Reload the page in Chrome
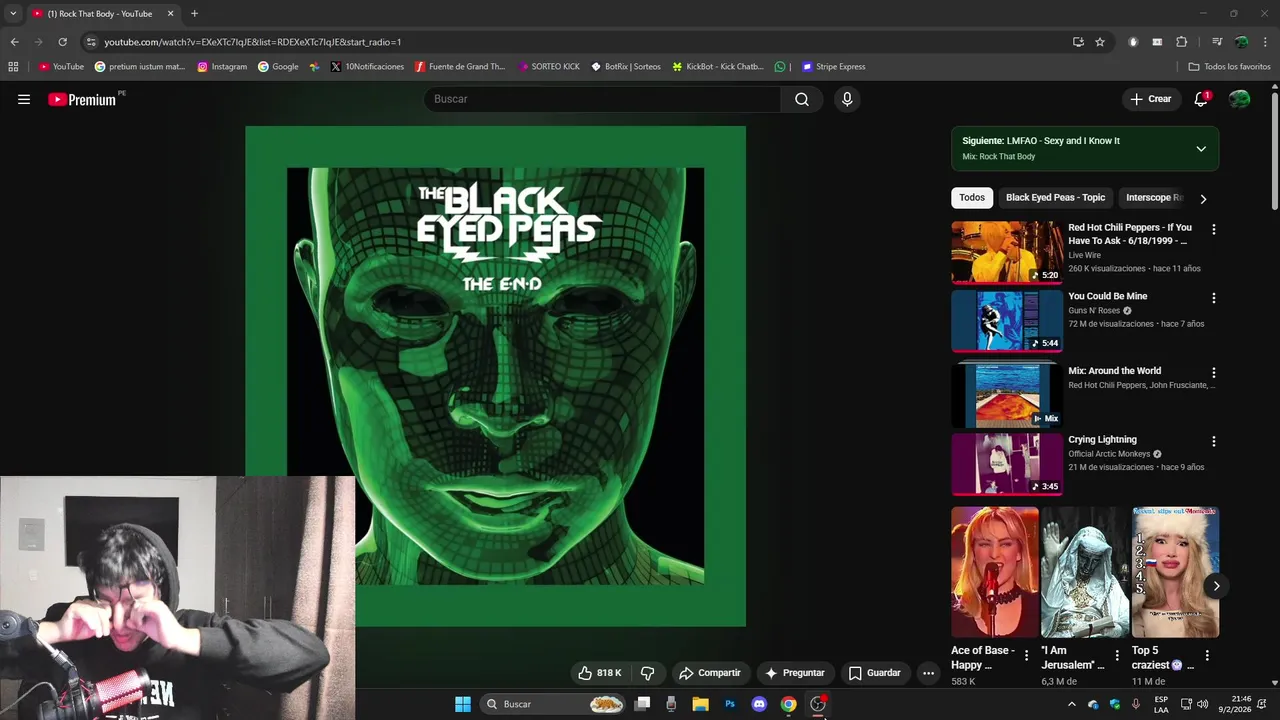The width and height of the screenshot is (1280, 720). [62, 42]
